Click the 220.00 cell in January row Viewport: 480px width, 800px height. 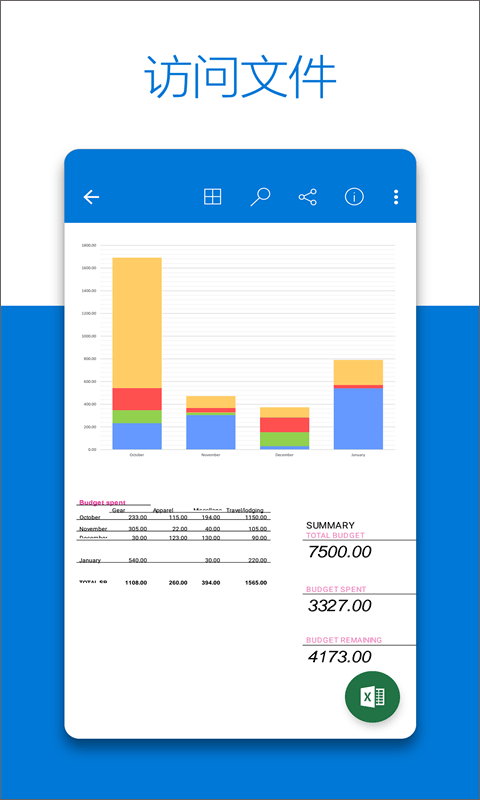click(x=257, y=560)
